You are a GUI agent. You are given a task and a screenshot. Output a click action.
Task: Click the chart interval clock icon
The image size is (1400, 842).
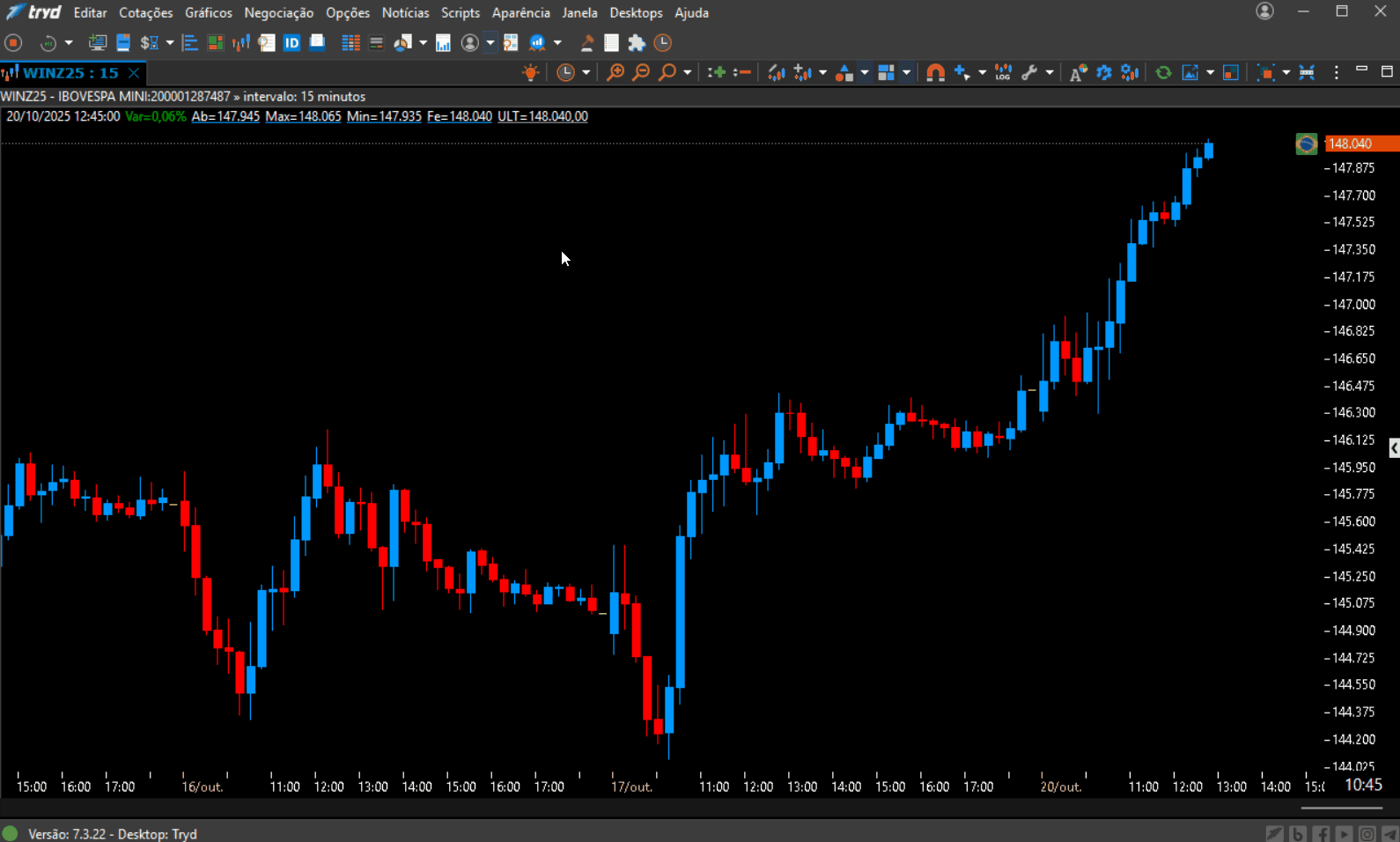coord(566,73)
